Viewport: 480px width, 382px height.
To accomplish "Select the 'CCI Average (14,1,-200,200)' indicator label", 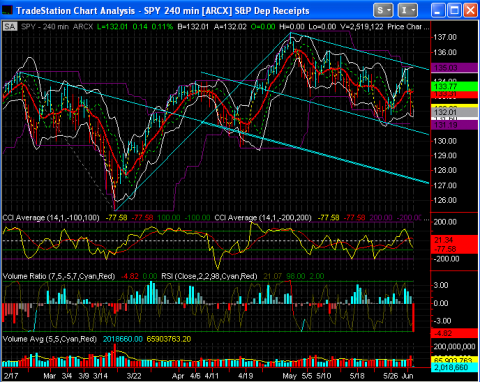I will pos(263,218).
